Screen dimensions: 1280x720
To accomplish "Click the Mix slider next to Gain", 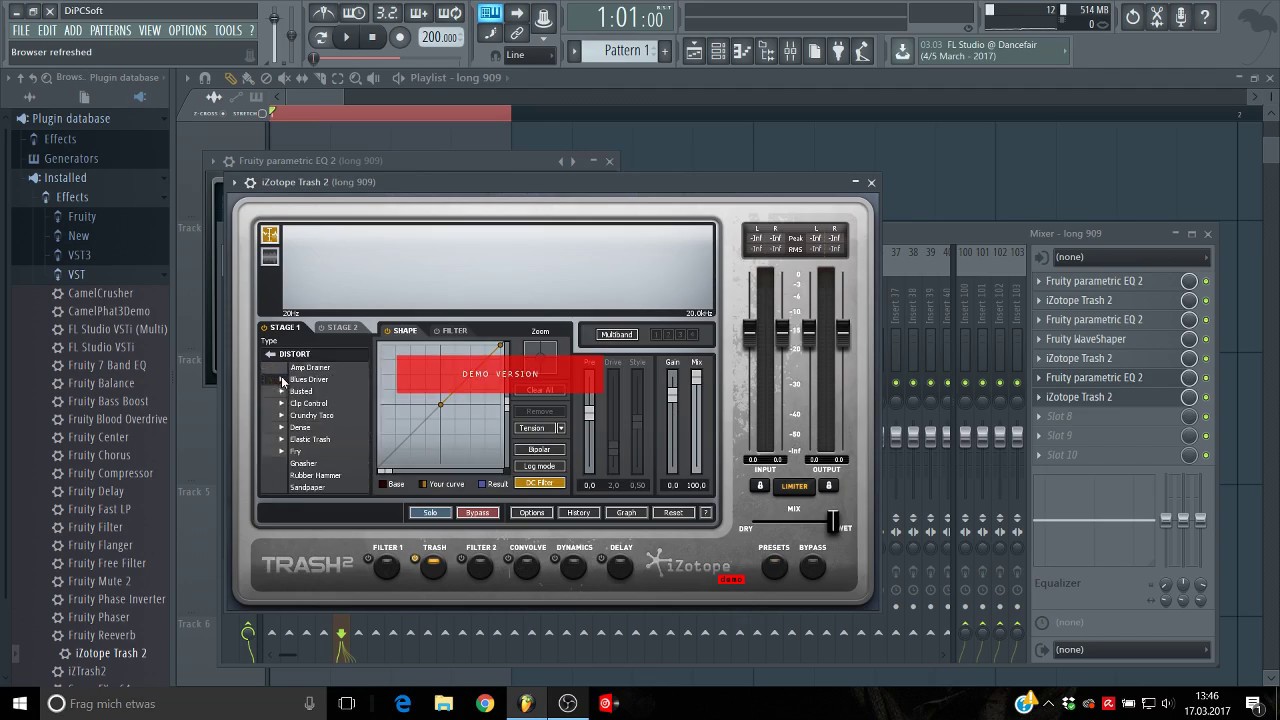I will 696,420.
